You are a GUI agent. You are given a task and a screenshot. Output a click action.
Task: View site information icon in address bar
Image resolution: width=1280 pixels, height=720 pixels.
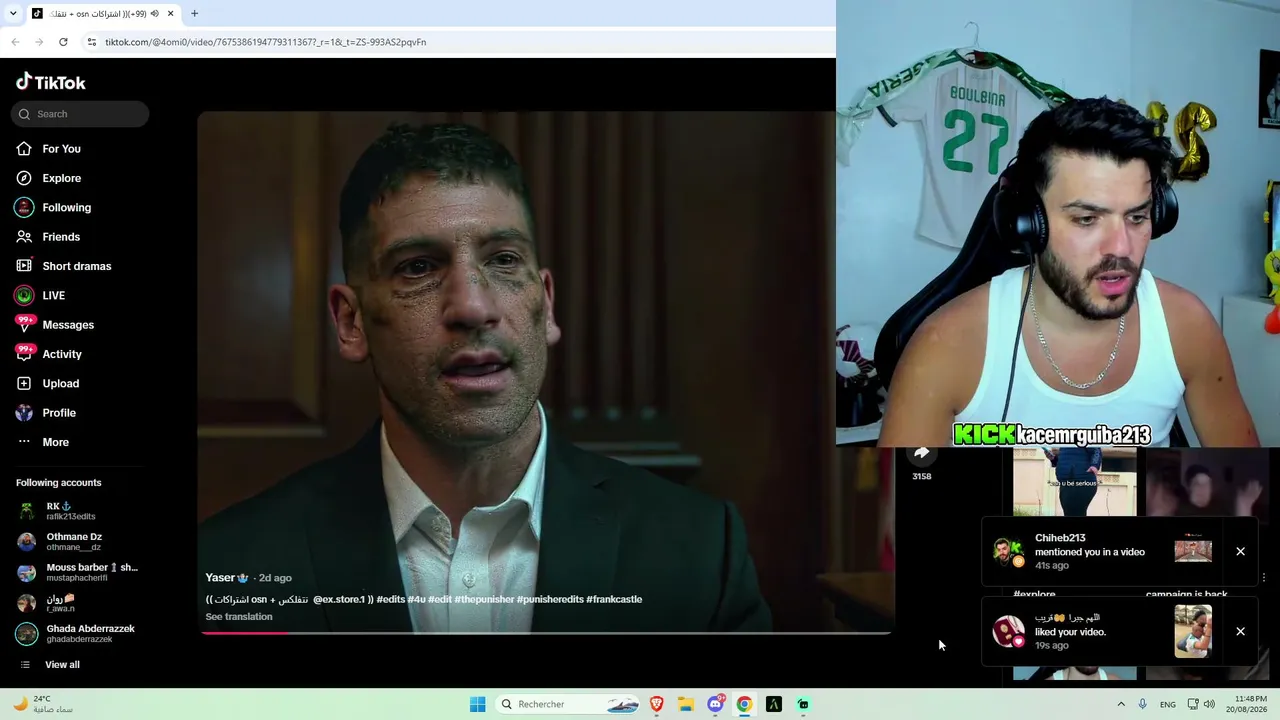[x=91, y=42]
